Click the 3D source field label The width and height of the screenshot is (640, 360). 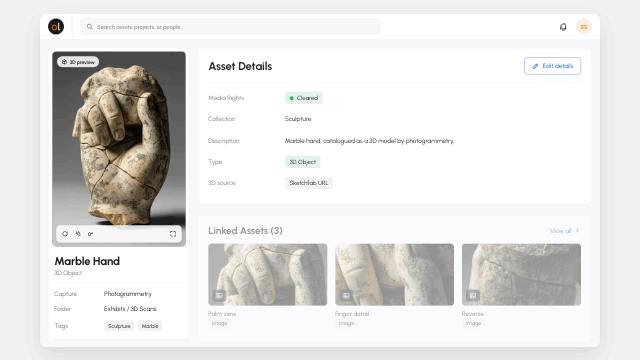coord(222,183)
